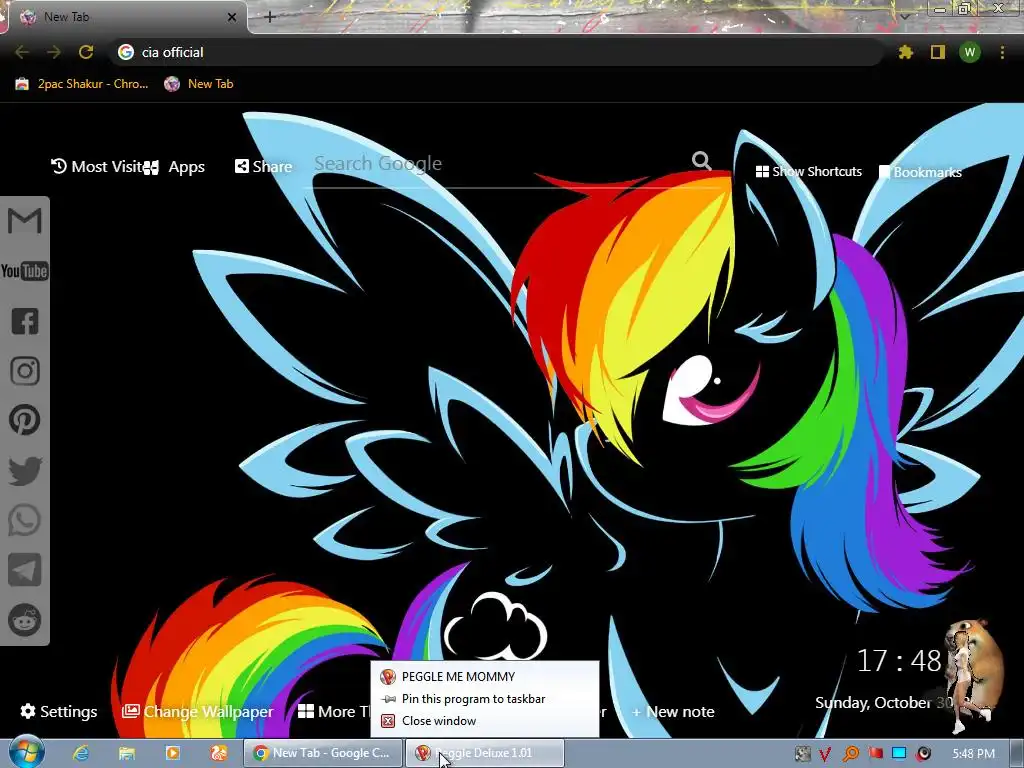Choose Close window in the jump list
The height and width of the screenshot is (768, 1024).
point(485,721)
